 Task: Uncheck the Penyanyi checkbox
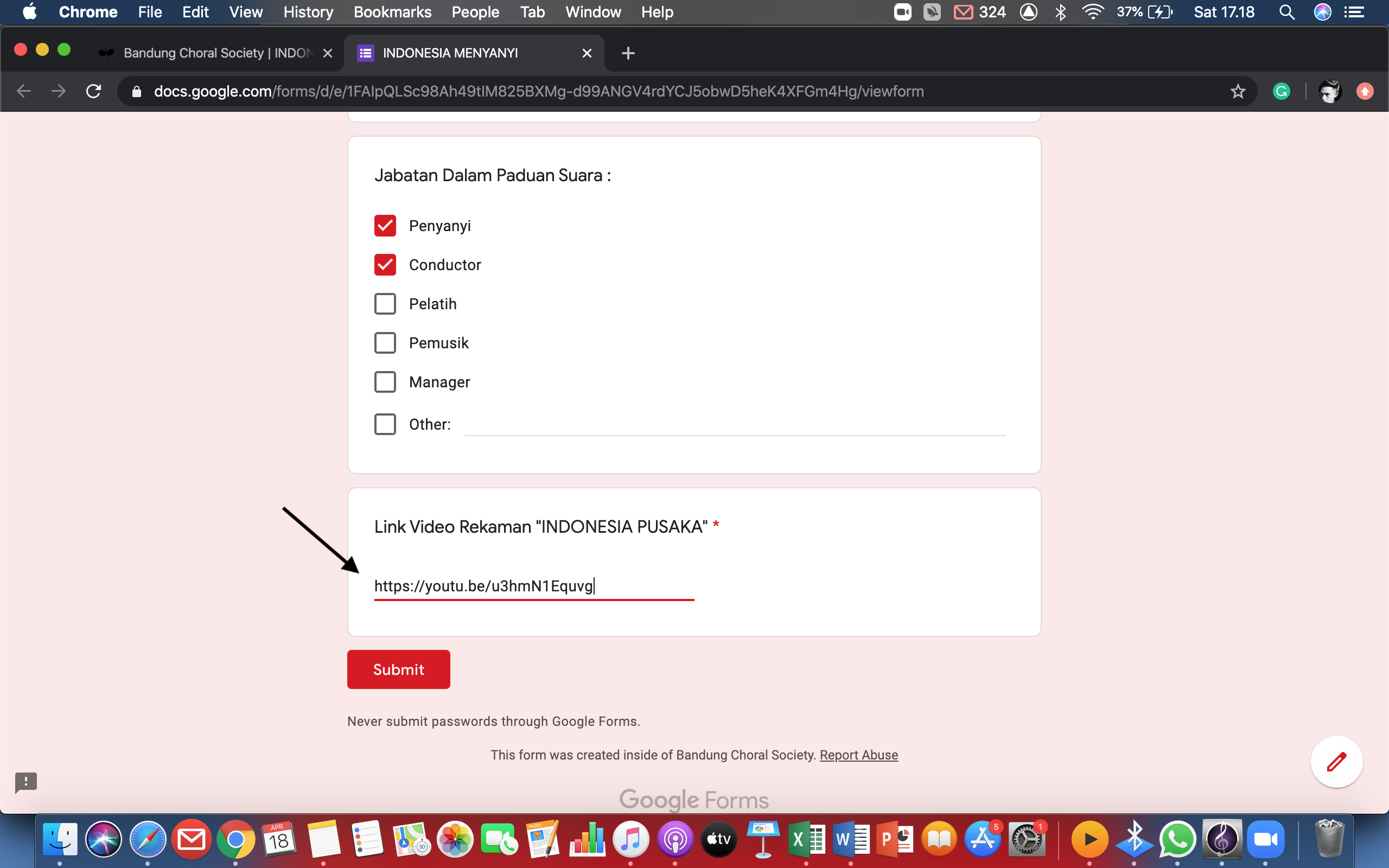point(385,226)
